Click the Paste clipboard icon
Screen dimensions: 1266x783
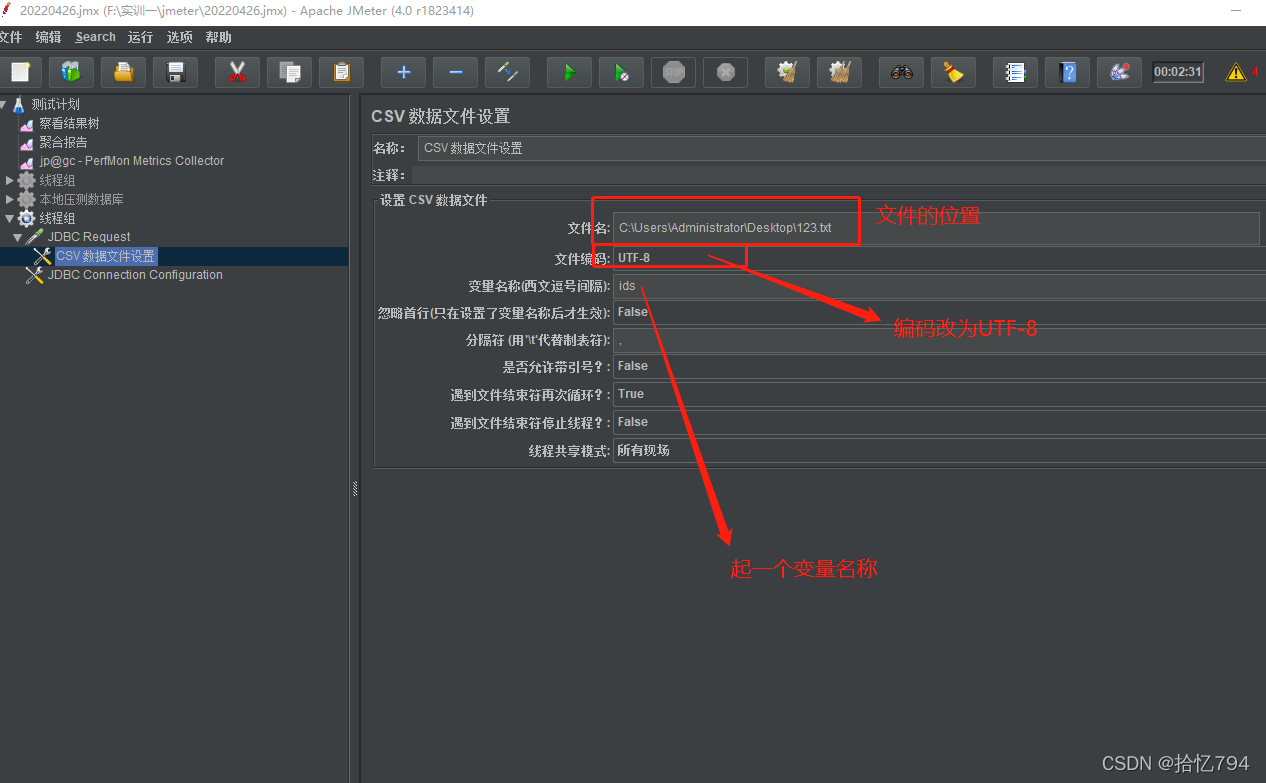click(x=341, y=72)
